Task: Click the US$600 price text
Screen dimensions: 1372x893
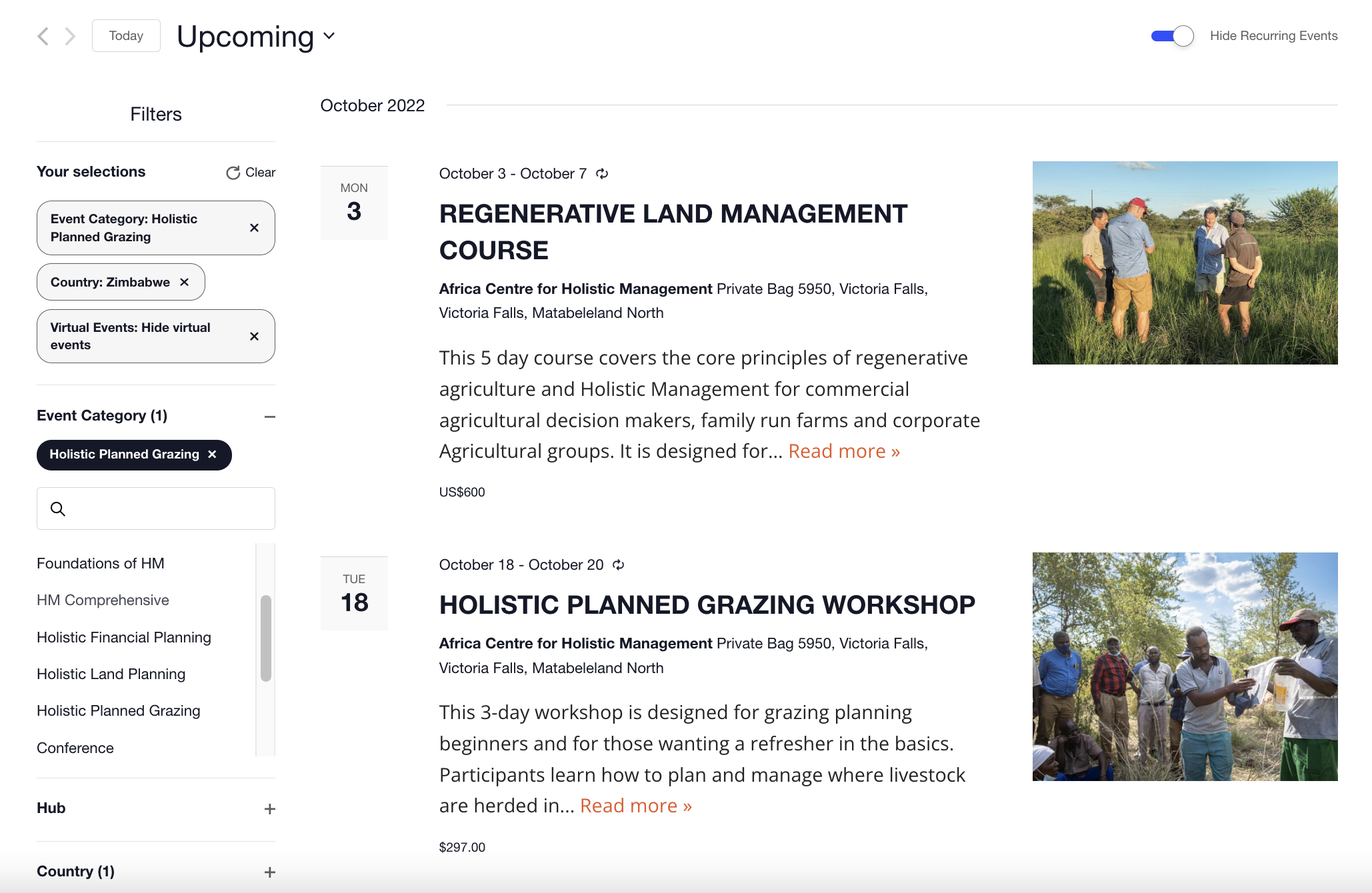Action: [x=462, y=492]
